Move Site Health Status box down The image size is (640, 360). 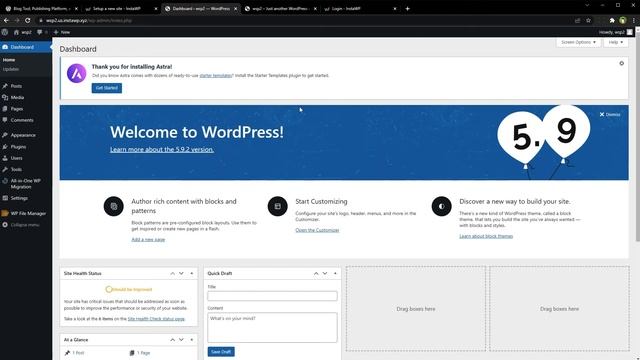pos(181,273)
